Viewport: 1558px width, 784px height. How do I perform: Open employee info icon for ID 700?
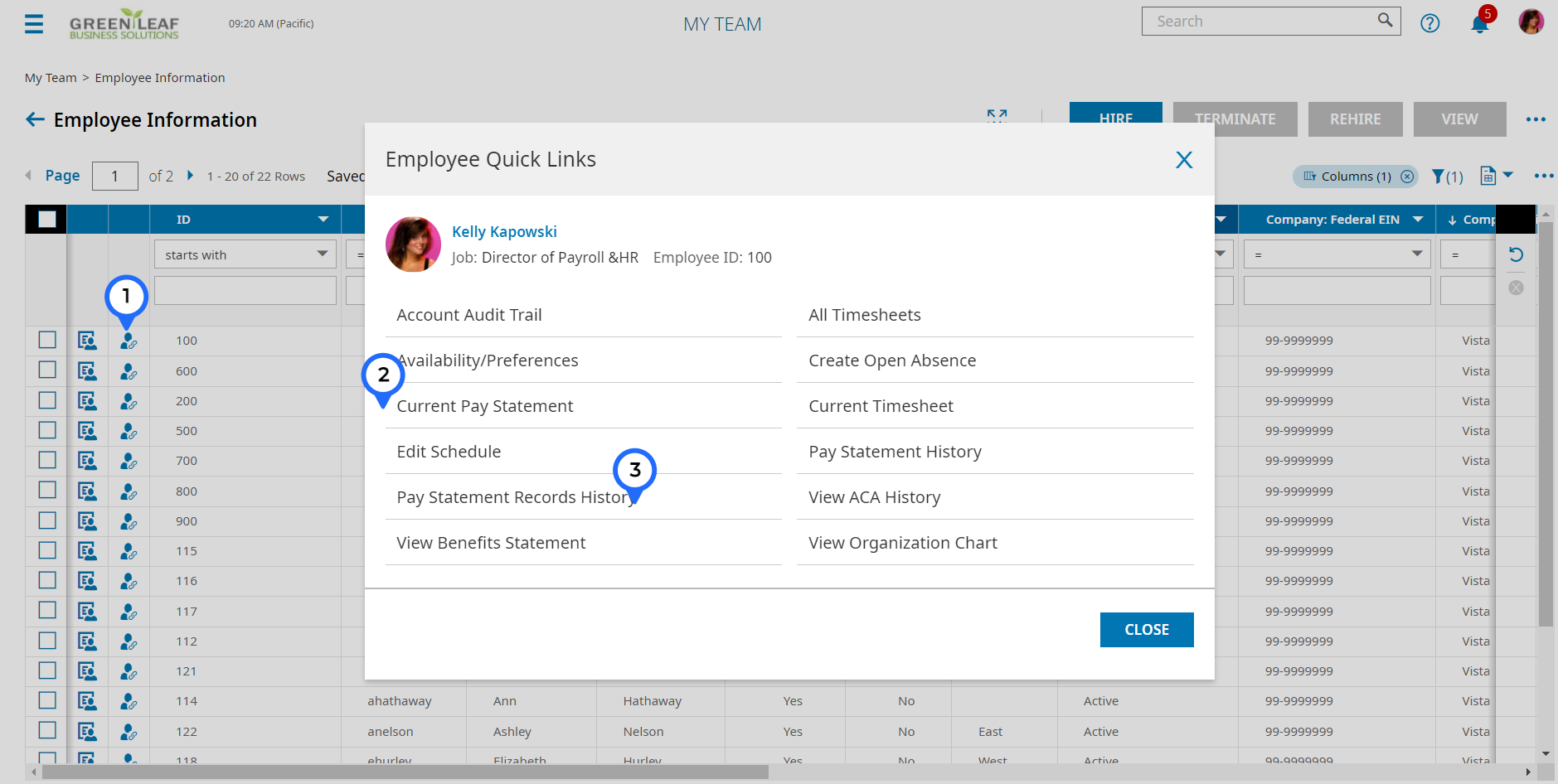click(x=87, y=461)
